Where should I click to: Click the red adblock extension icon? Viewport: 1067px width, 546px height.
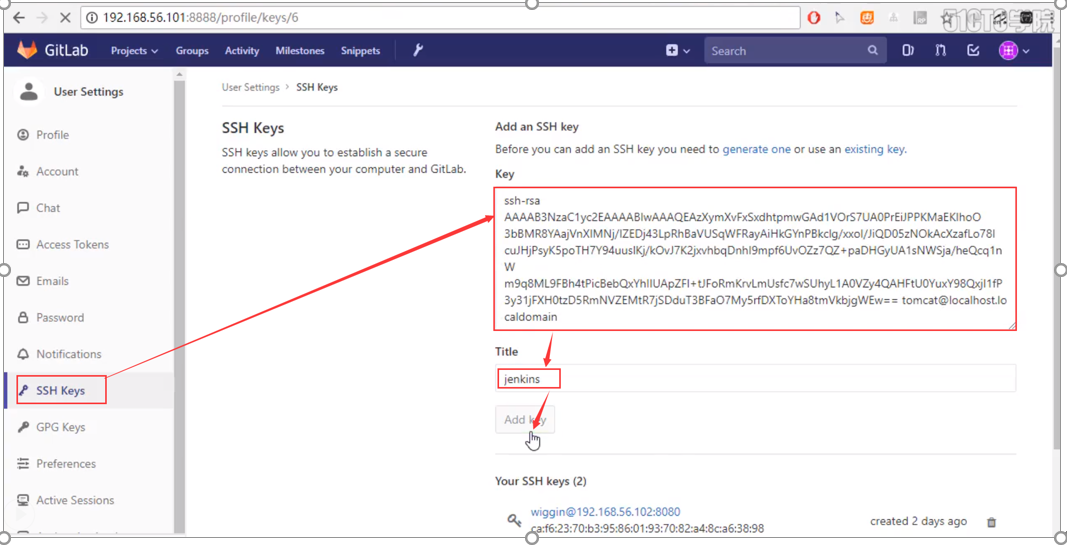pos(813,18)
